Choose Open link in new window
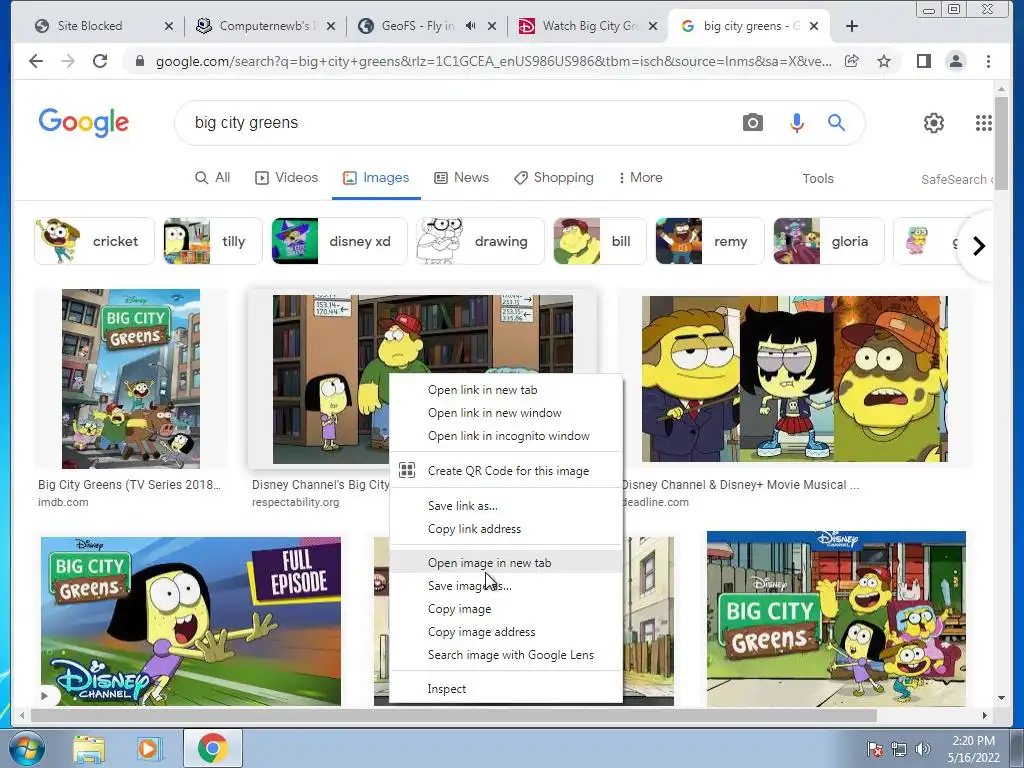Image resolution: width=1024 pixels, height=768 pixels. point(506,413)
